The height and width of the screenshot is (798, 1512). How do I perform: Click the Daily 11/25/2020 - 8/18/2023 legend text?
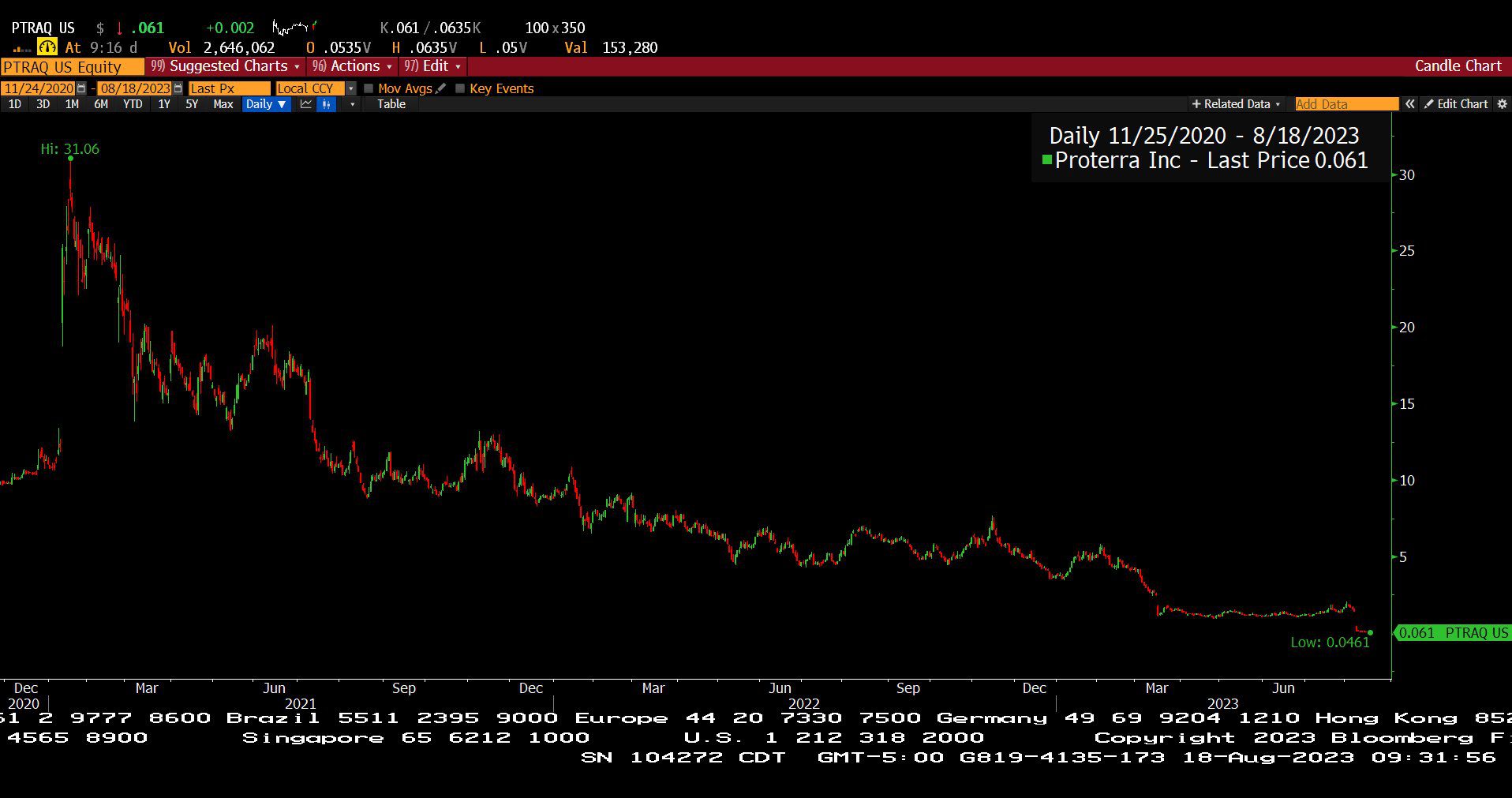pos(1204,136)
